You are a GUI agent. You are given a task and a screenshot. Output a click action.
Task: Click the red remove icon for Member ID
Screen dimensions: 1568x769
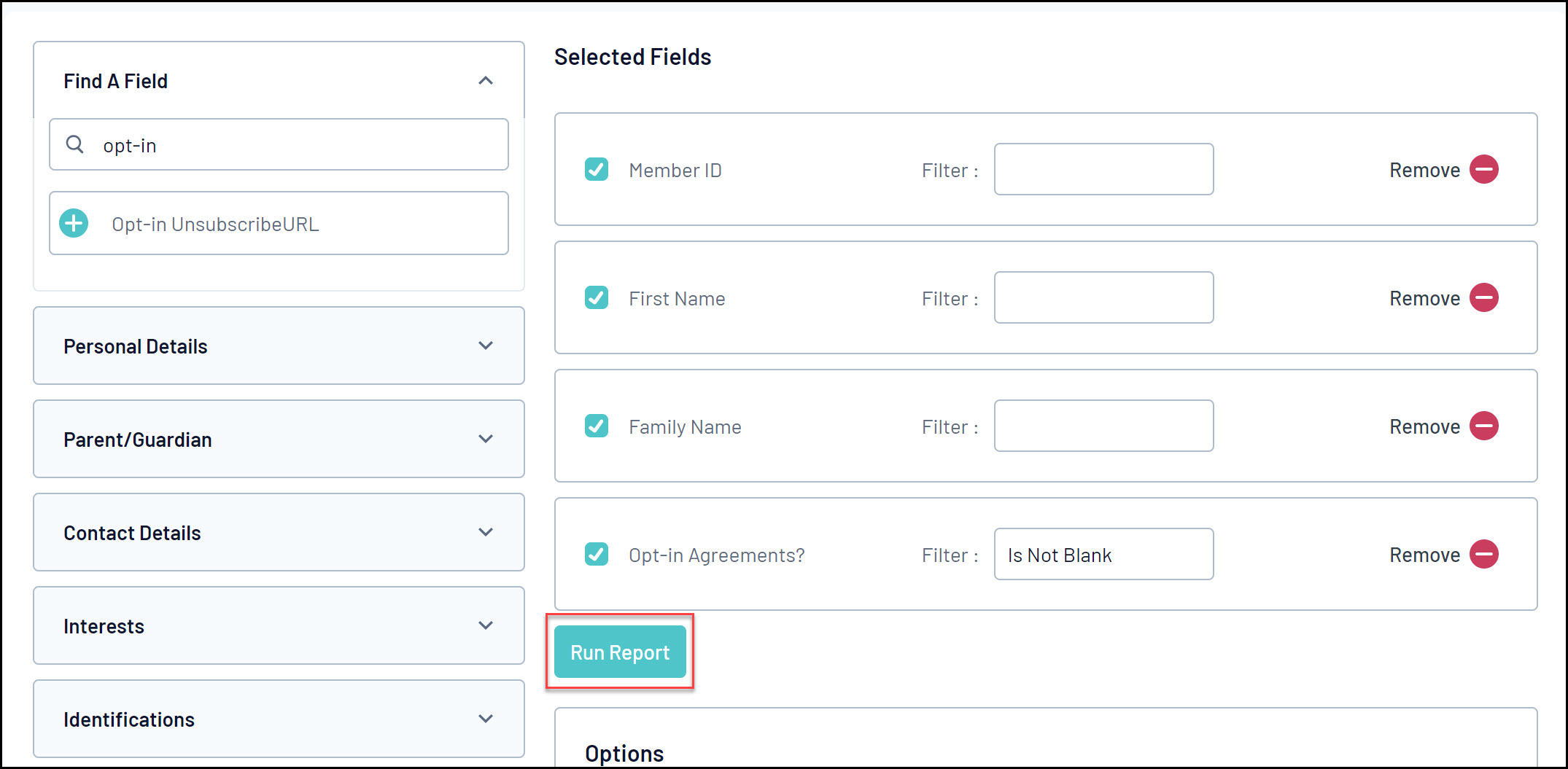(1483, 169)
